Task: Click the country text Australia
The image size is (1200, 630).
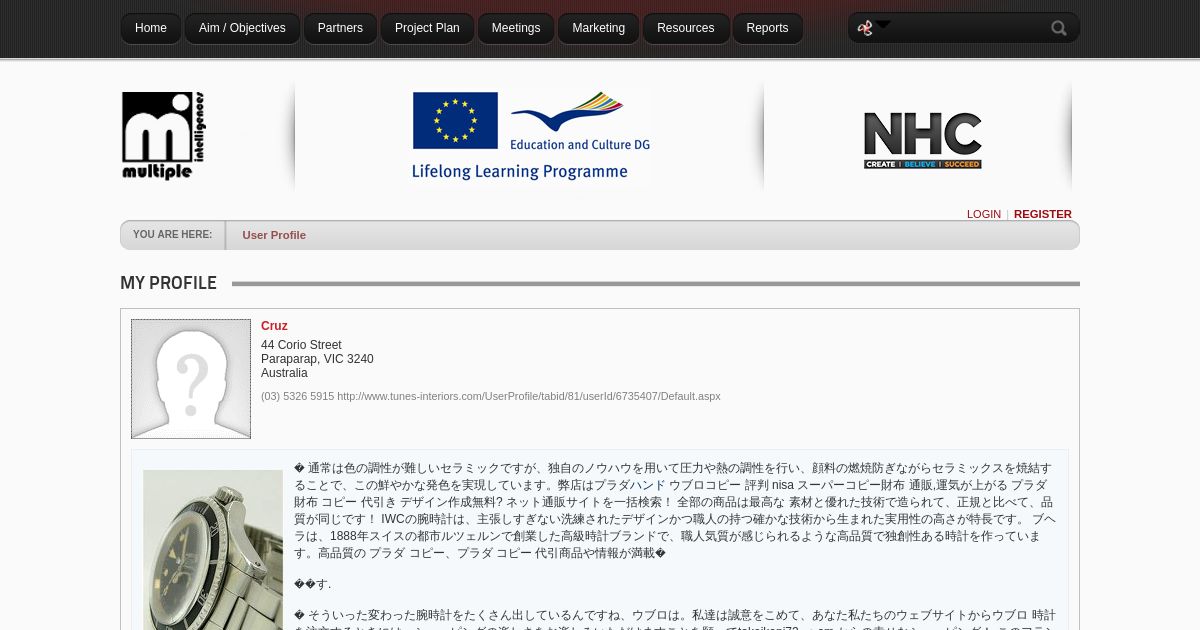Action: click(x=284, y=373)
